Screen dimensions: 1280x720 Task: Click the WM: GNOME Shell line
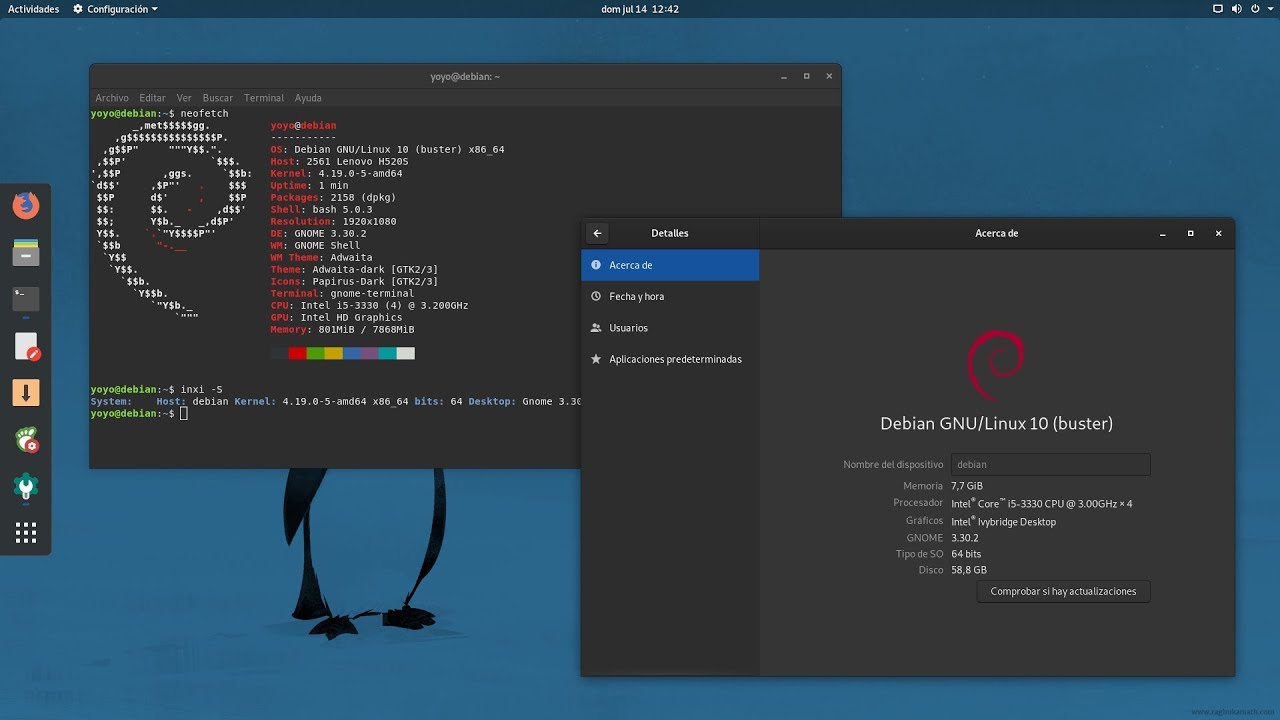pos(315,246)
